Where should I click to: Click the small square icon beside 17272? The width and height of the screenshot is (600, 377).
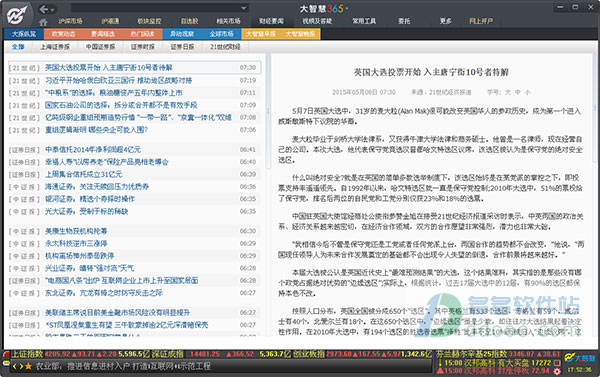[x=557, y=362]
